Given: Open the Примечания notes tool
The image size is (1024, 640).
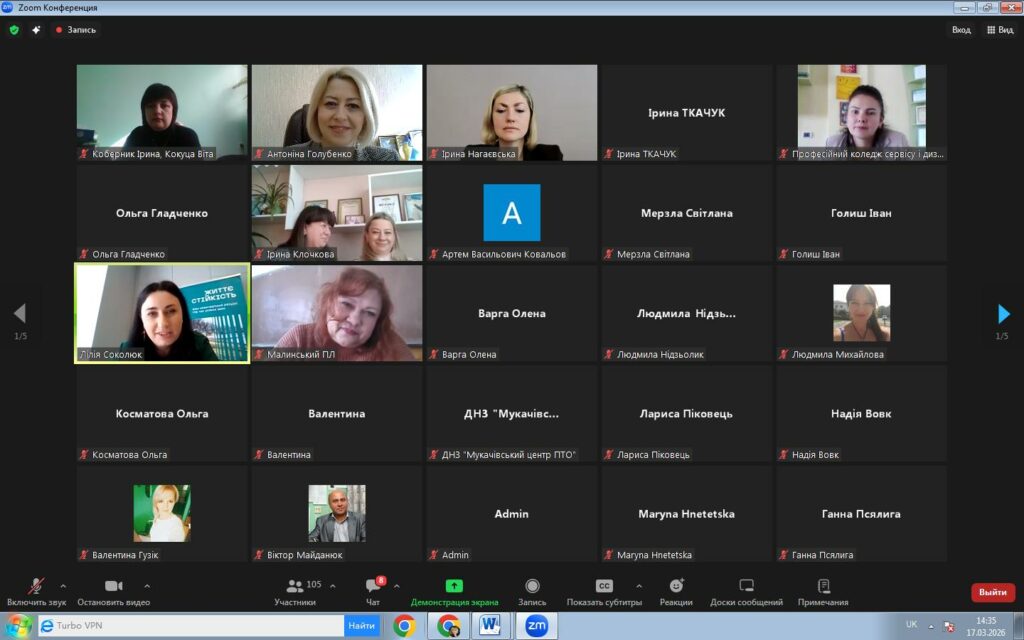Looking at the screenshot, I should pyautogui.click(x=823, y=587).
